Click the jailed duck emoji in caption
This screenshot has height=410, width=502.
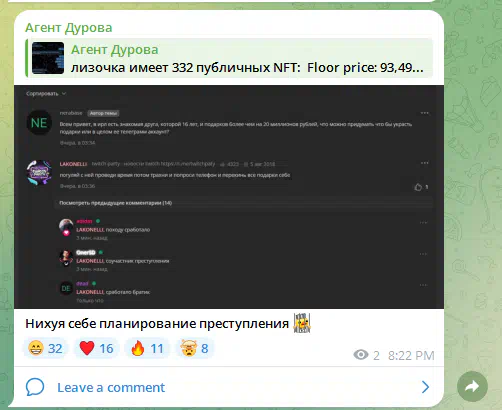(302, 323)
